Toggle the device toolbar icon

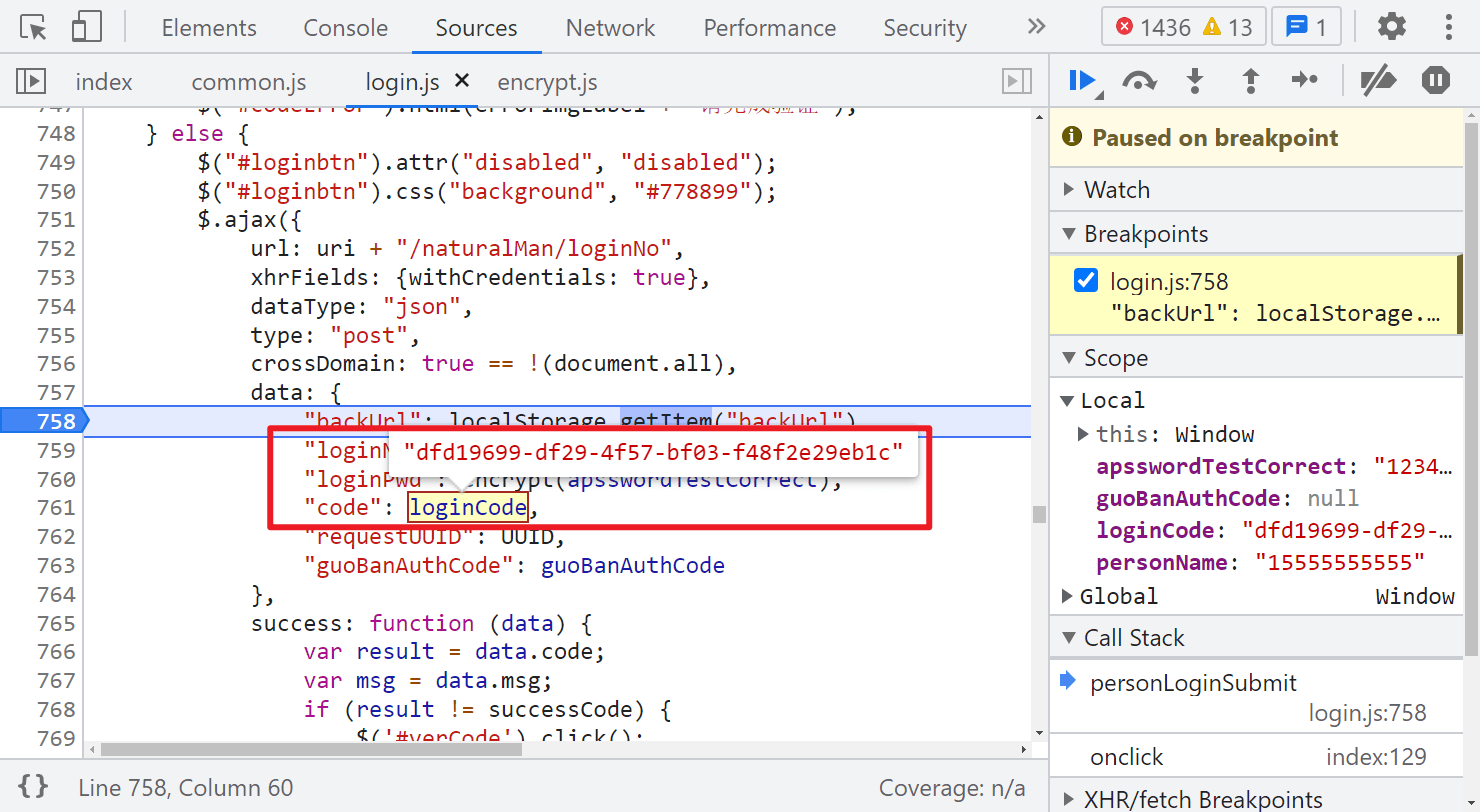[x=87, y=27]
